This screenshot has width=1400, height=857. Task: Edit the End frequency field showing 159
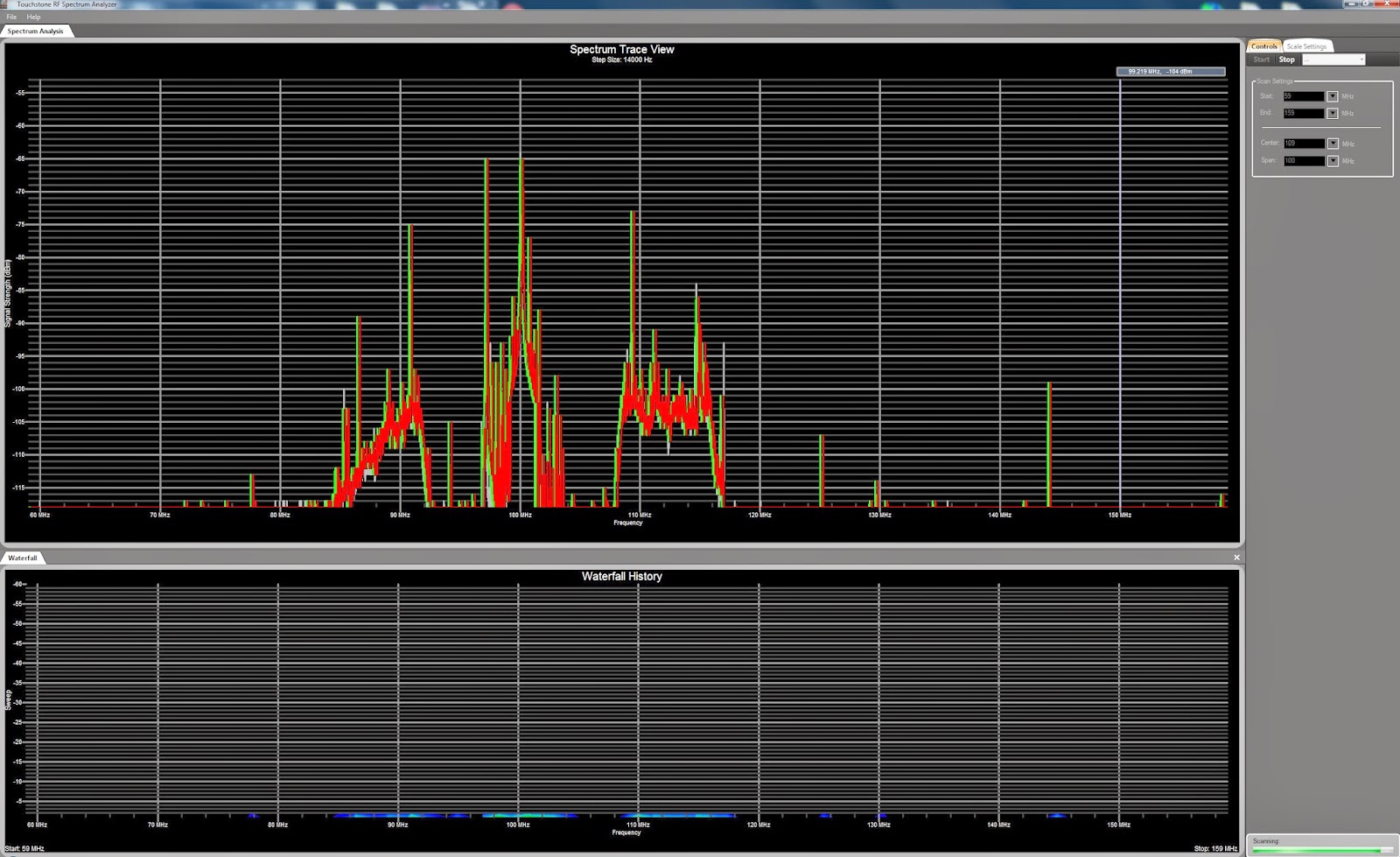tap(1304, 113)
